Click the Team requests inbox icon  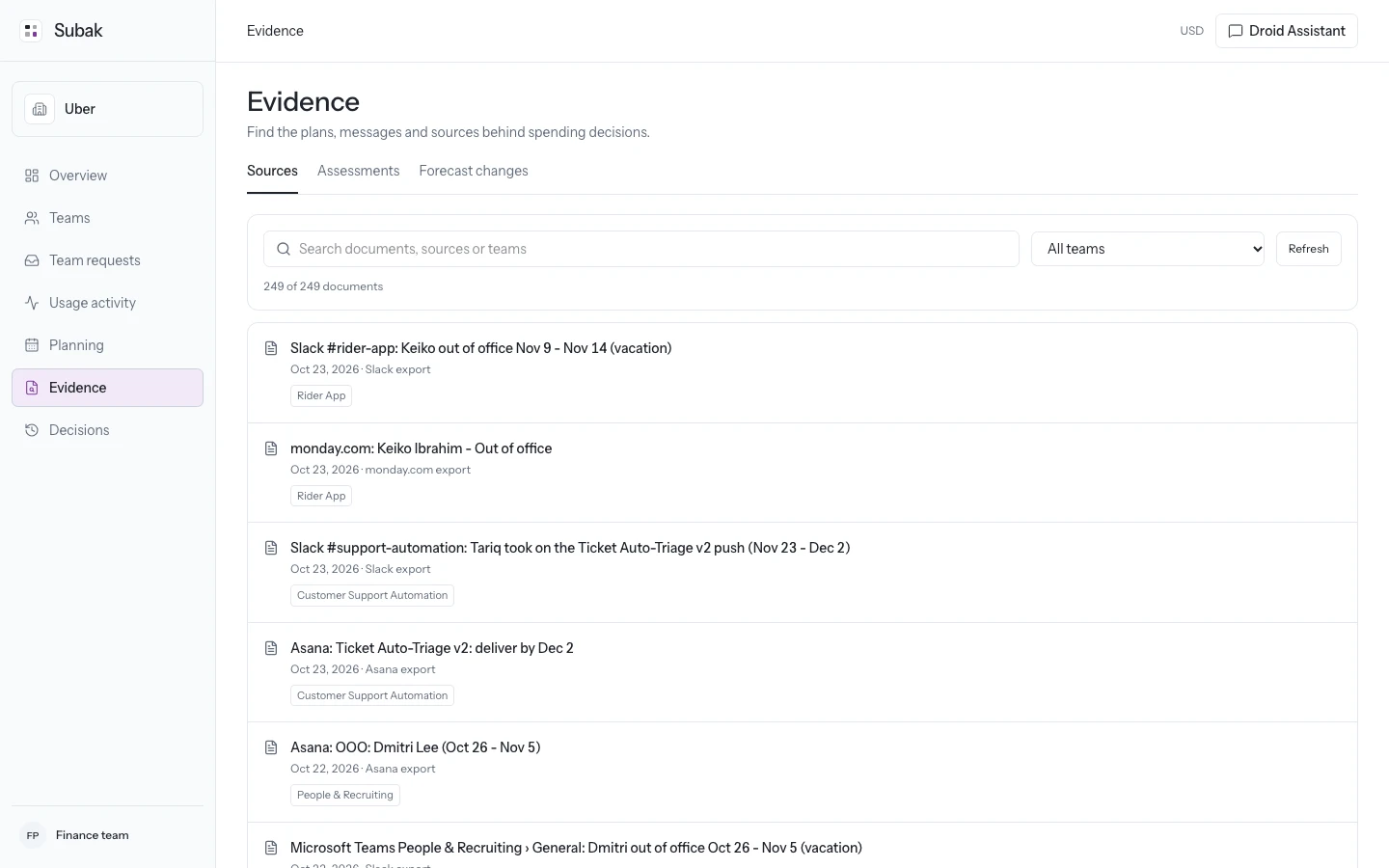tap(32, 260)
